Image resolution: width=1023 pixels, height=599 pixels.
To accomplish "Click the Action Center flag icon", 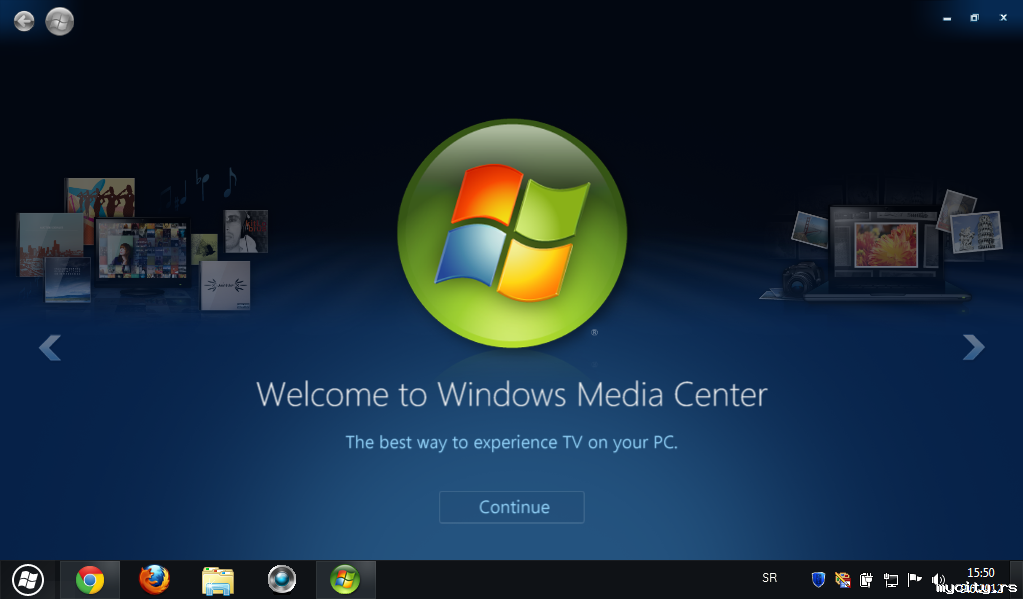I will 915,579.
